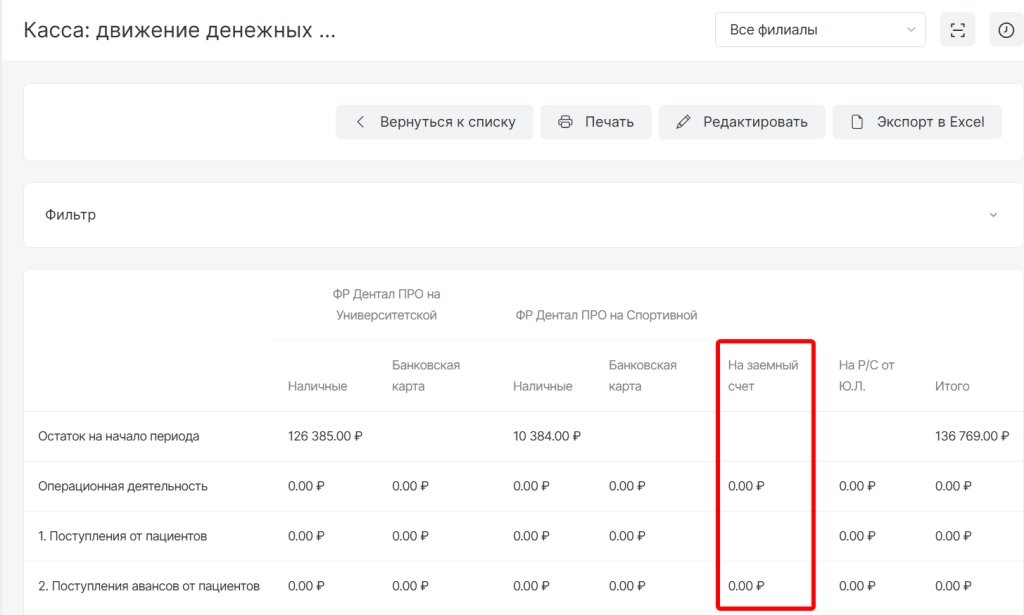Viewport: 1024px width, 615px height.
Task: Select the На Р/С от Ю.Л. column header
Action: 866,375
